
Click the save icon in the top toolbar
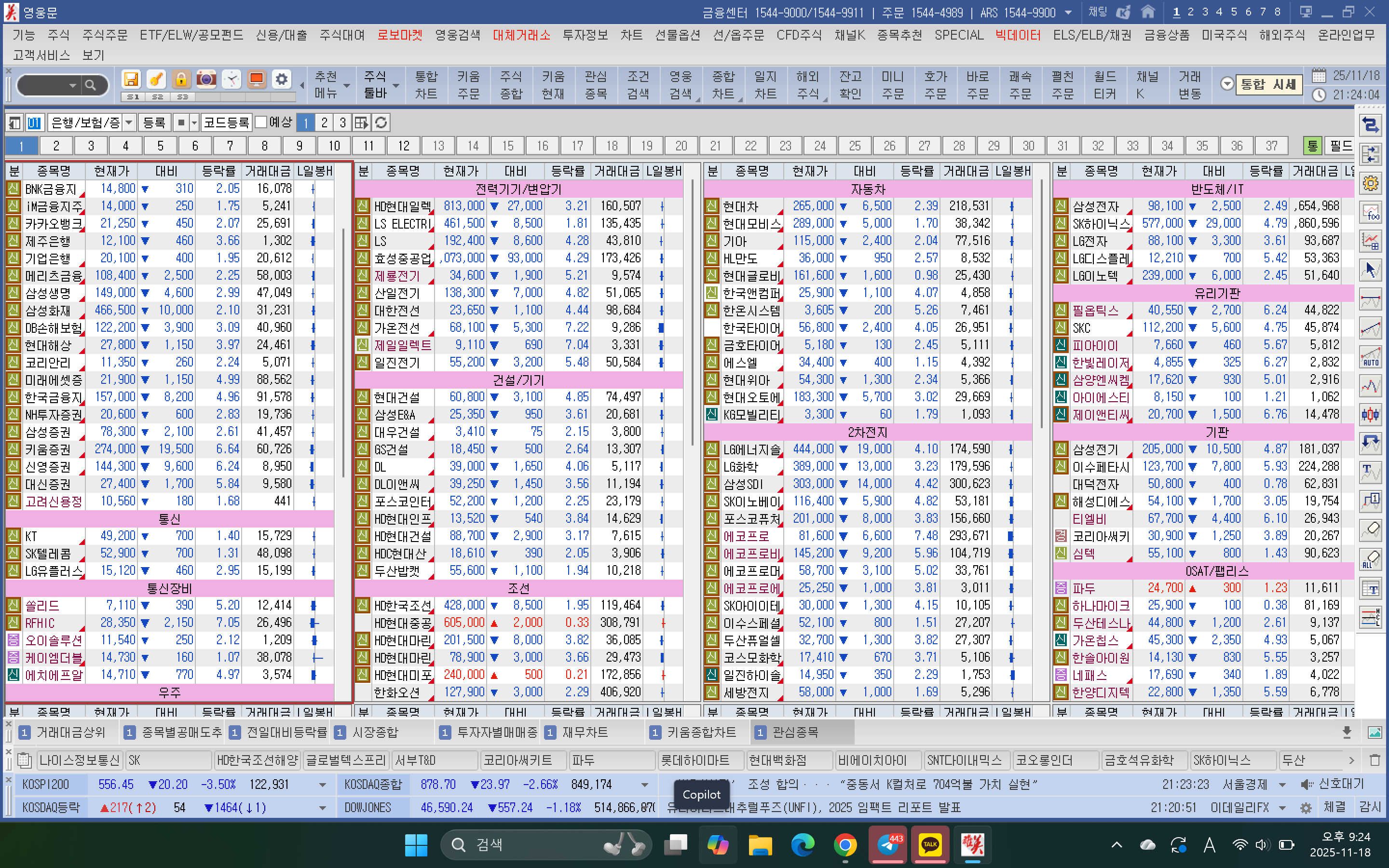point(131,79)
